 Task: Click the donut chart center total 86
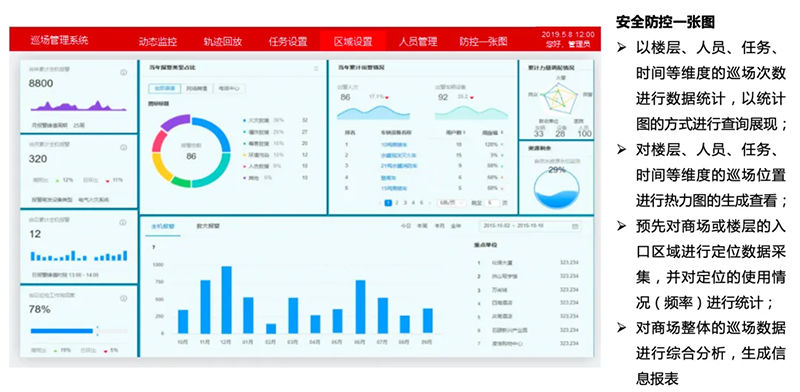tap(191, 156)
